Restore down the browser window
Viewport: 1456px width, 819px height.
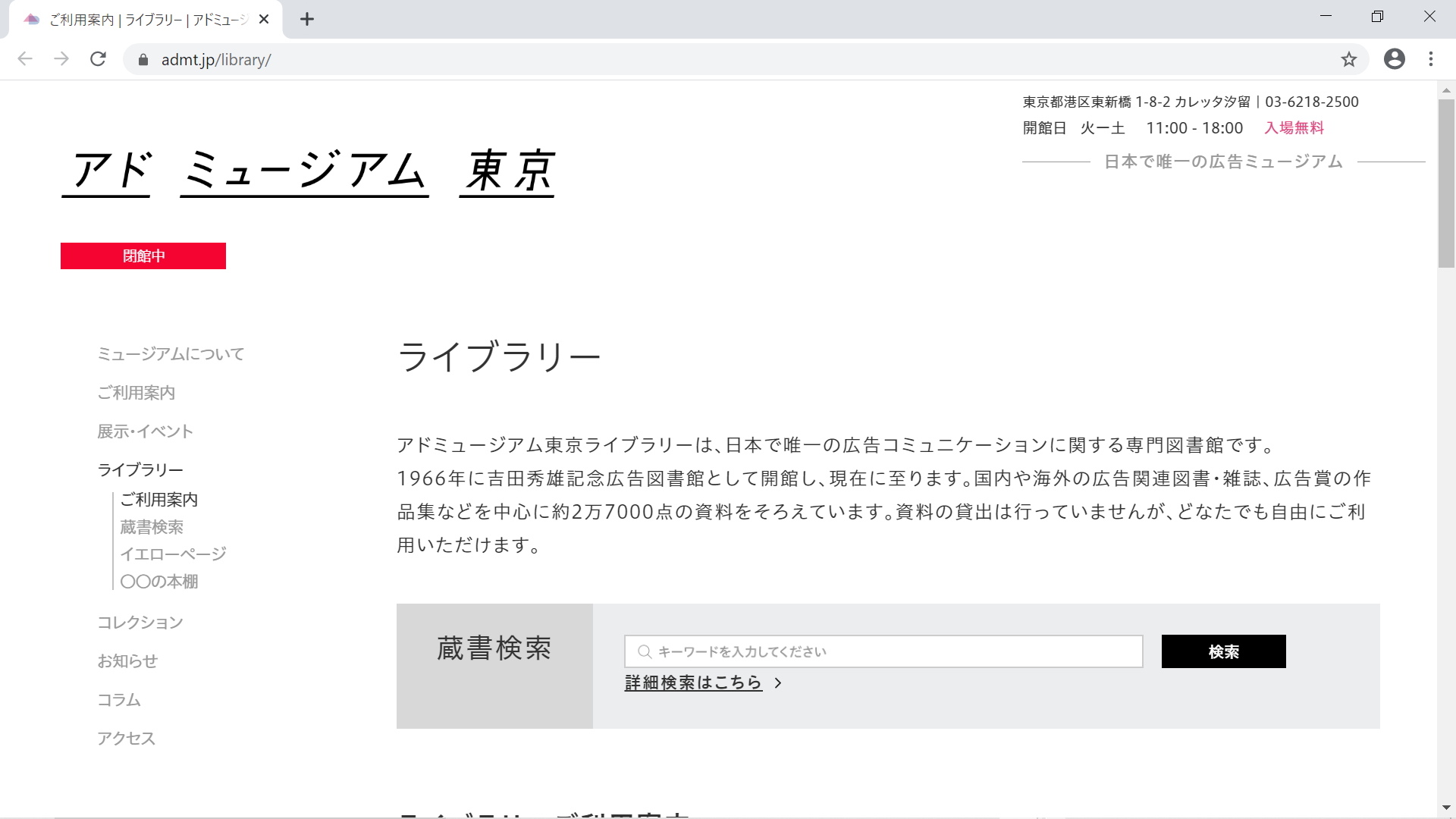pos(1378,17)
